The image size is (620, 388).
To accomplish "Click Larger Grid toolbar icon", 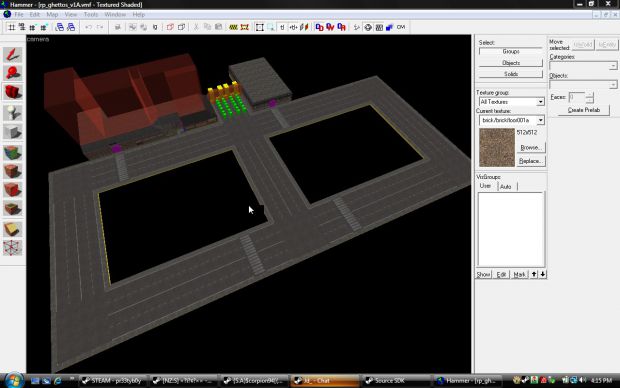I will [x=43, y=27].
